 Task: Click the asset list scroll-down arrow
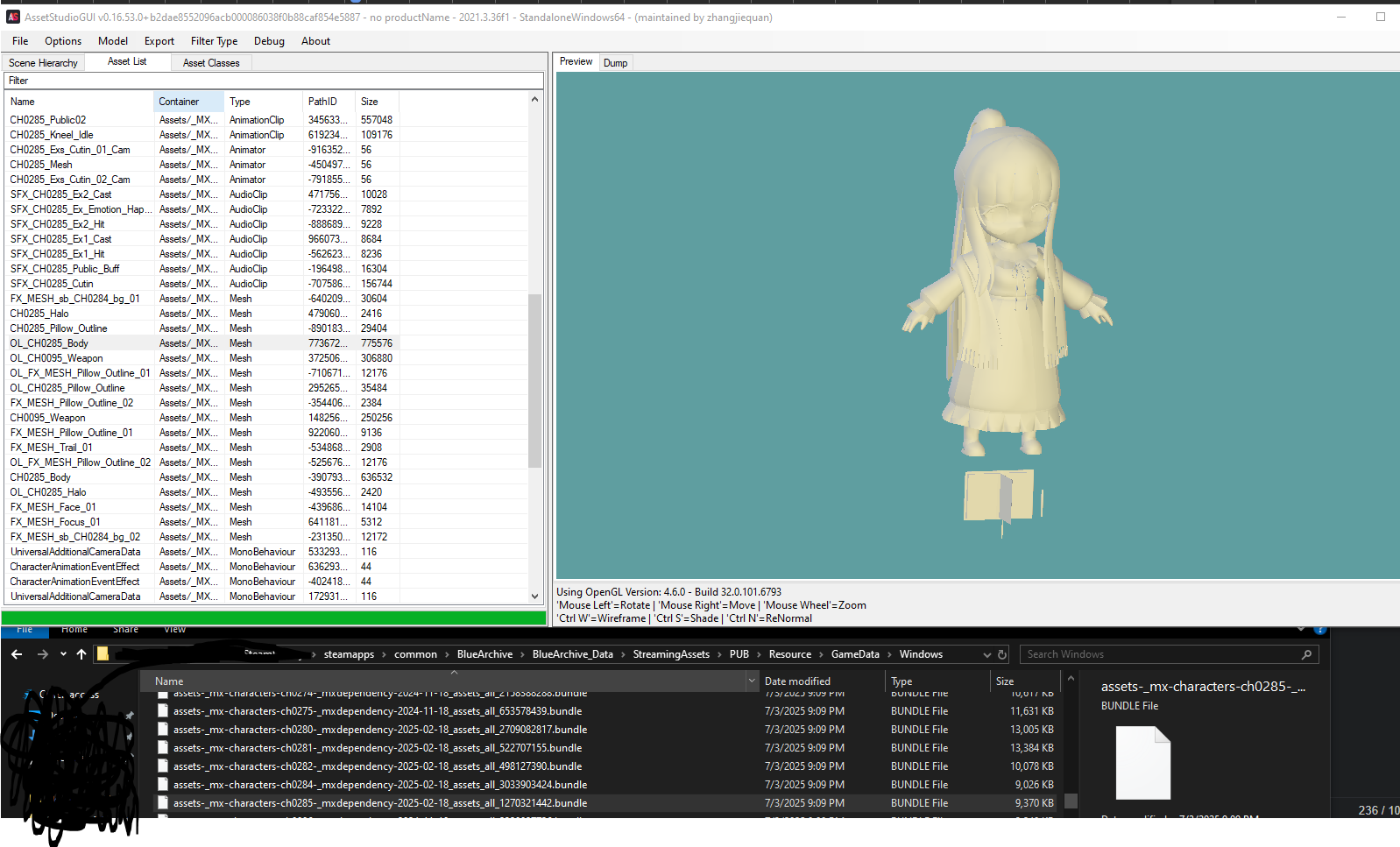pyautogui.click(x=535, y=596)
